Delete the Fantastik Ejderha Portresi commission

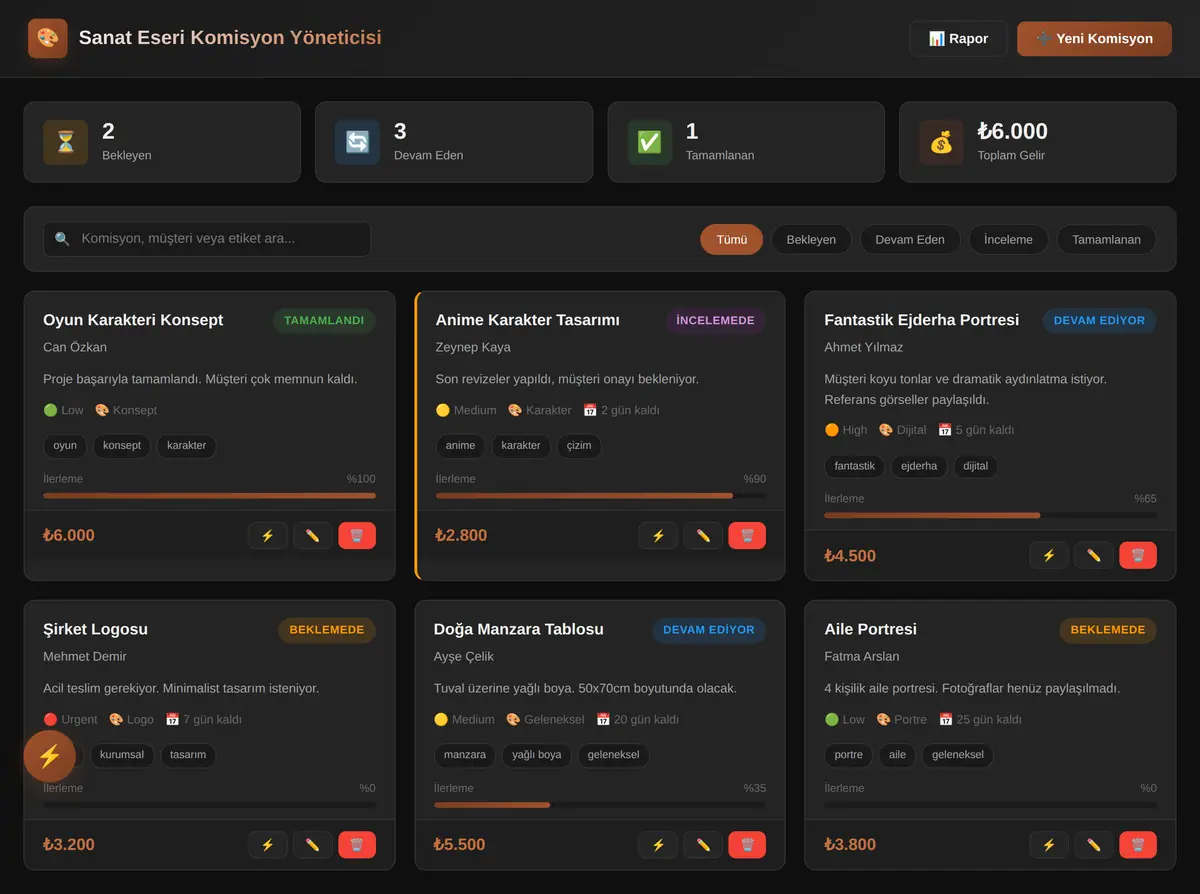(1138, 555)
